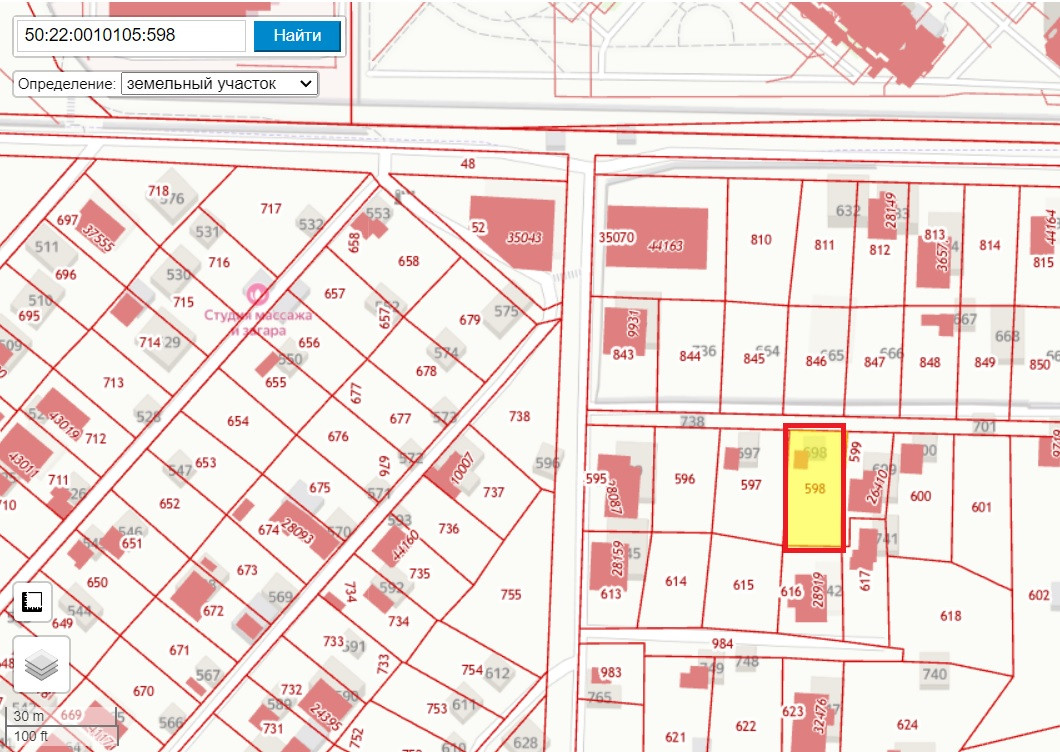Open the map layers switcher
The height and width of the screenshot is (752, 1060).
coord(41,664)
